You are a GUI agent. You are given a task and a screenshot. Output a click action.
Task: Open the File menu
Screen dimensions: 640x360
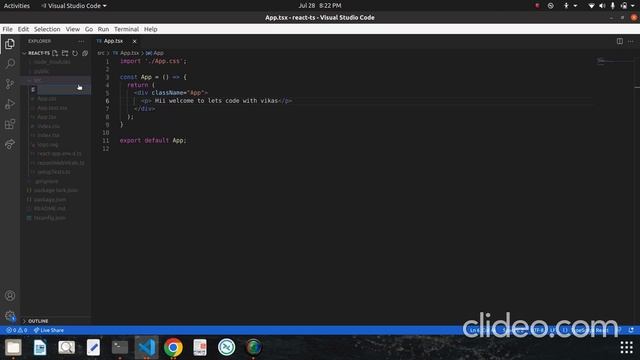7,29
